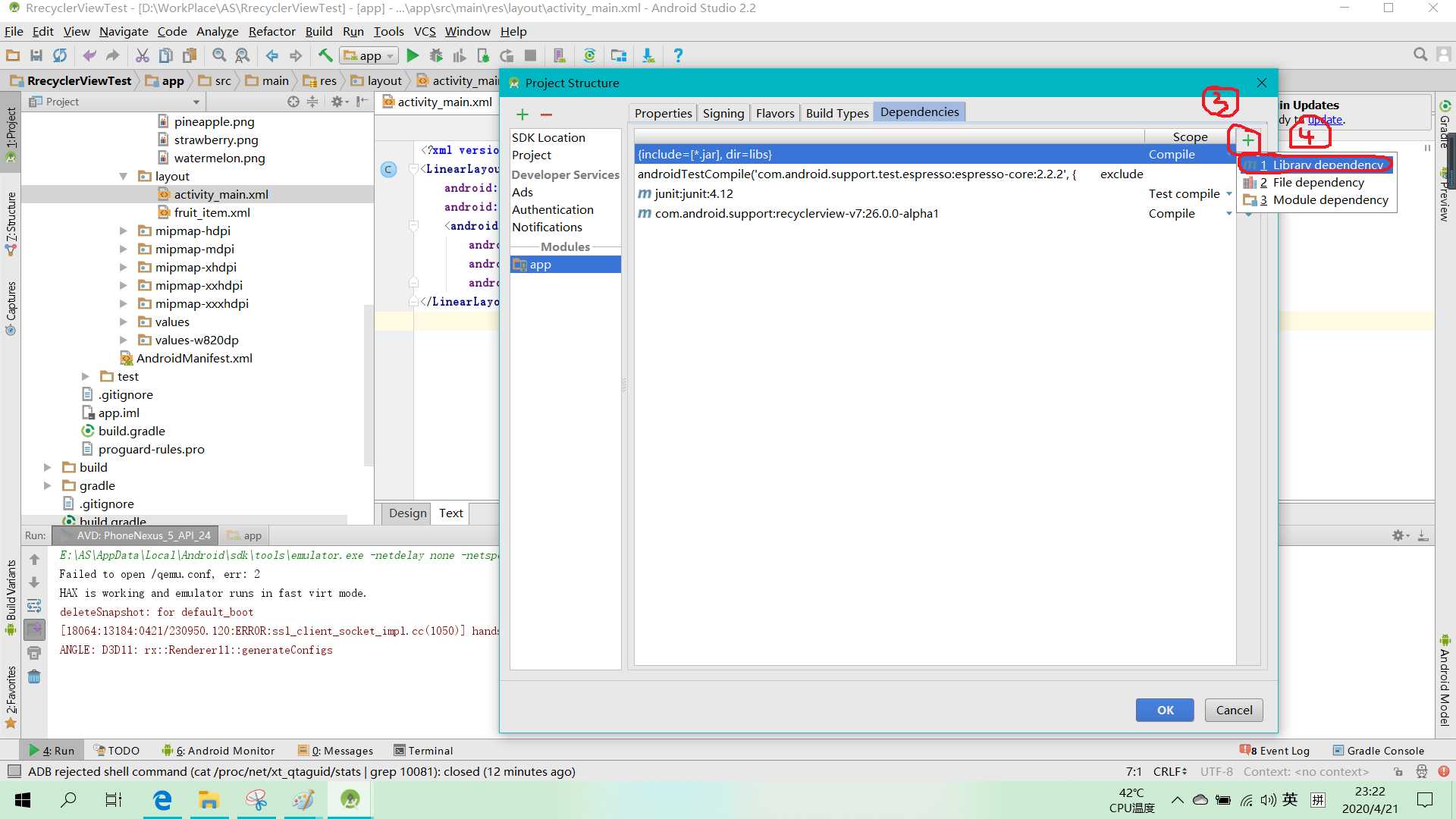Click the Find magnifier toolbar icon
1456x819 pixels.
(219, 55)
